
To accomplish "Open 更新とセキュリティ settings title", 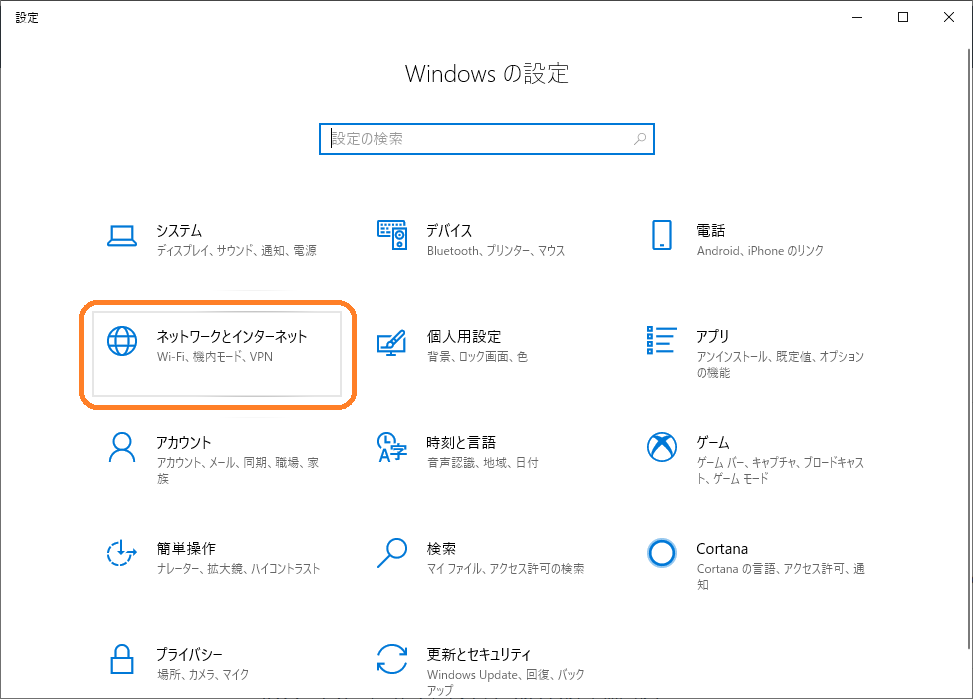I will tap(479, 654).
